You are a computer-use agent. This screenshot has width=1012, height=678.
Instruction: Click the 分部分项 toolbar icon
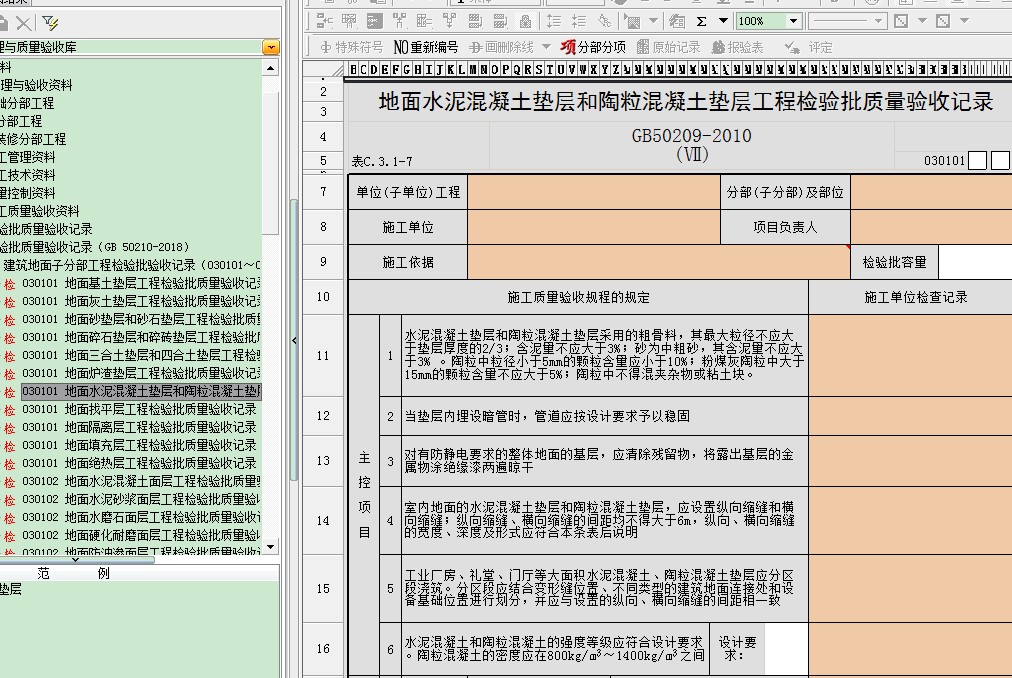[593, 47]
